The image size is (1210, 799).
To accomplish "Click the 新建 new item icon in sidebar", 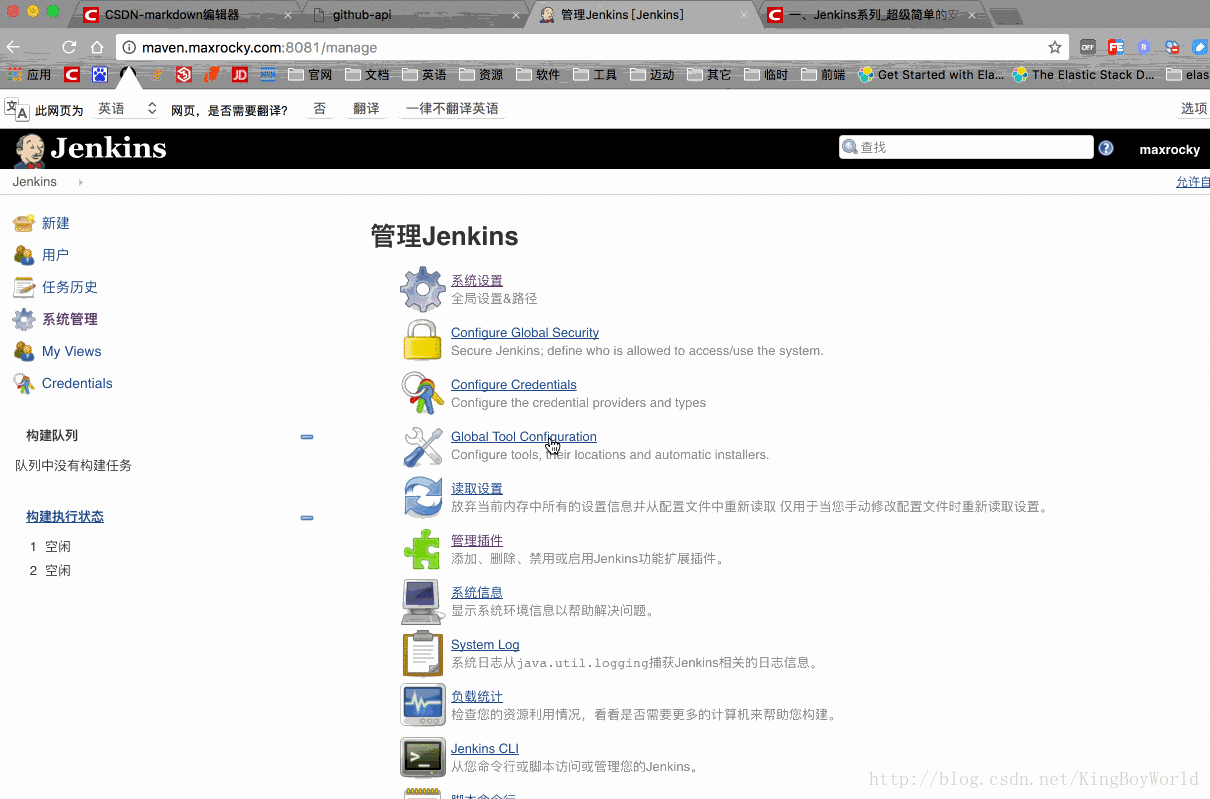I will 24,223.
